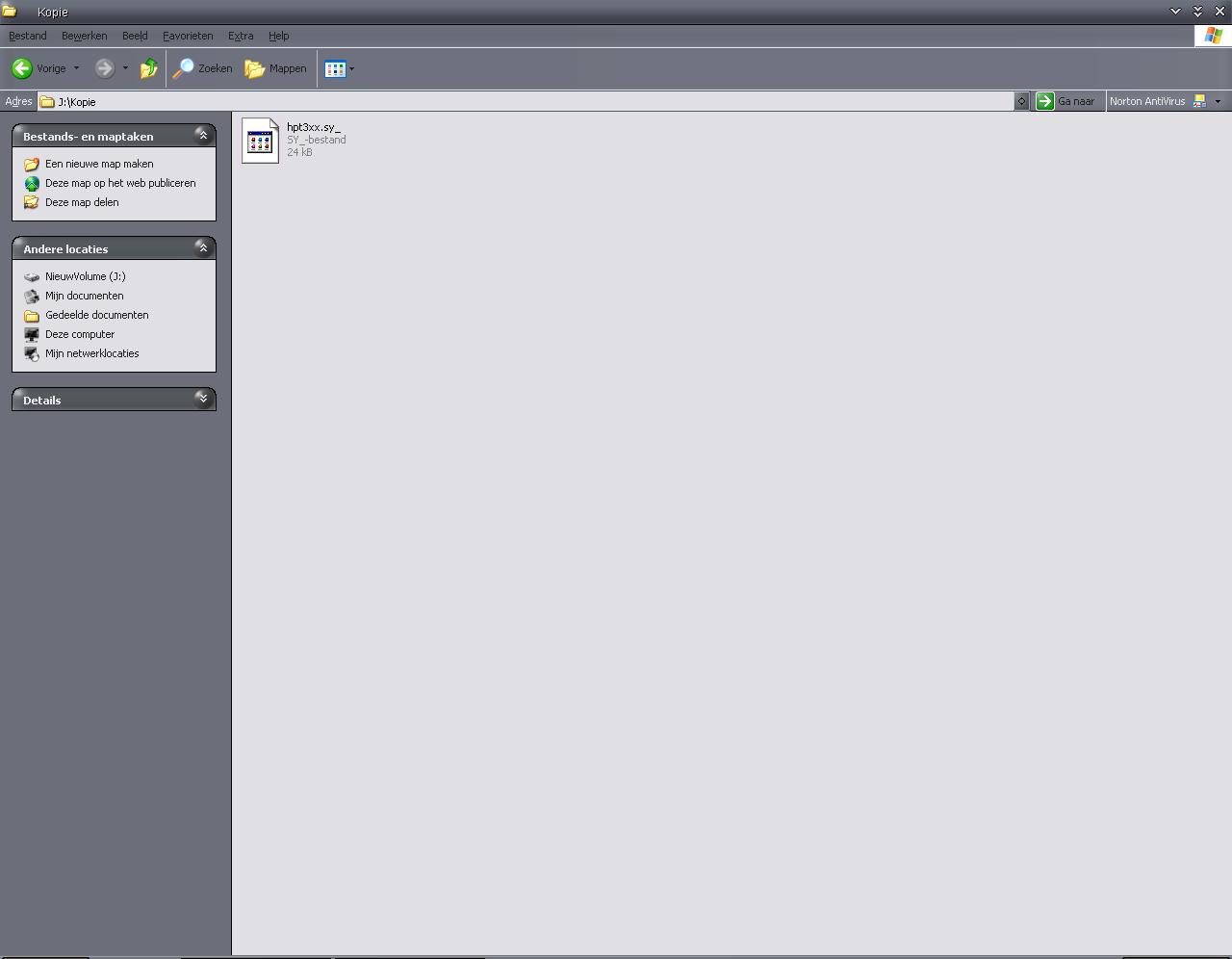The height and width of the screenshot is (959, 1232).
Task: Open the views dropdown arrow
Action: (352, 68)
